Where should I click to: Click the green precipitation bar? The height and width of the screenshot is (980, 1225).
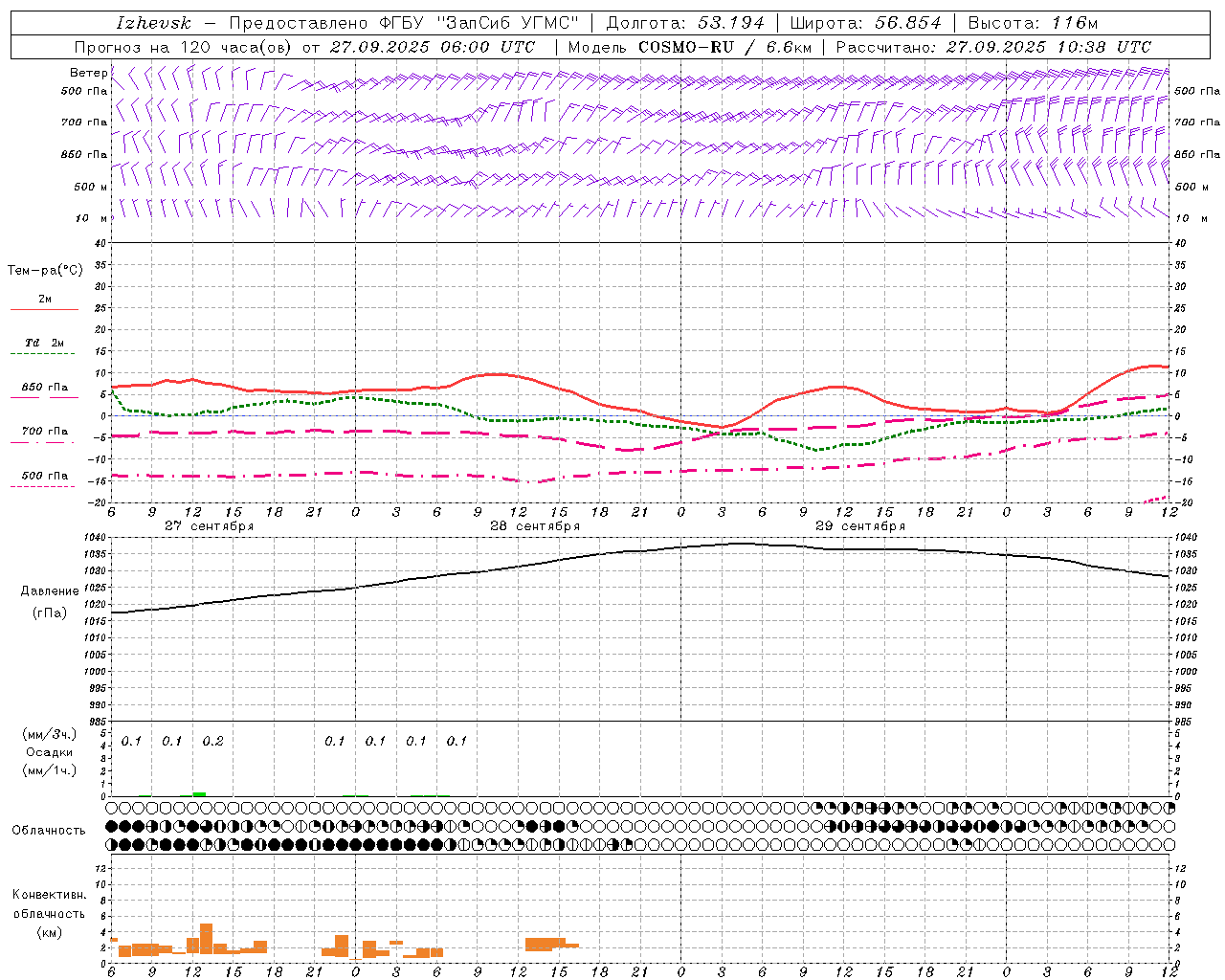point(199,794)
